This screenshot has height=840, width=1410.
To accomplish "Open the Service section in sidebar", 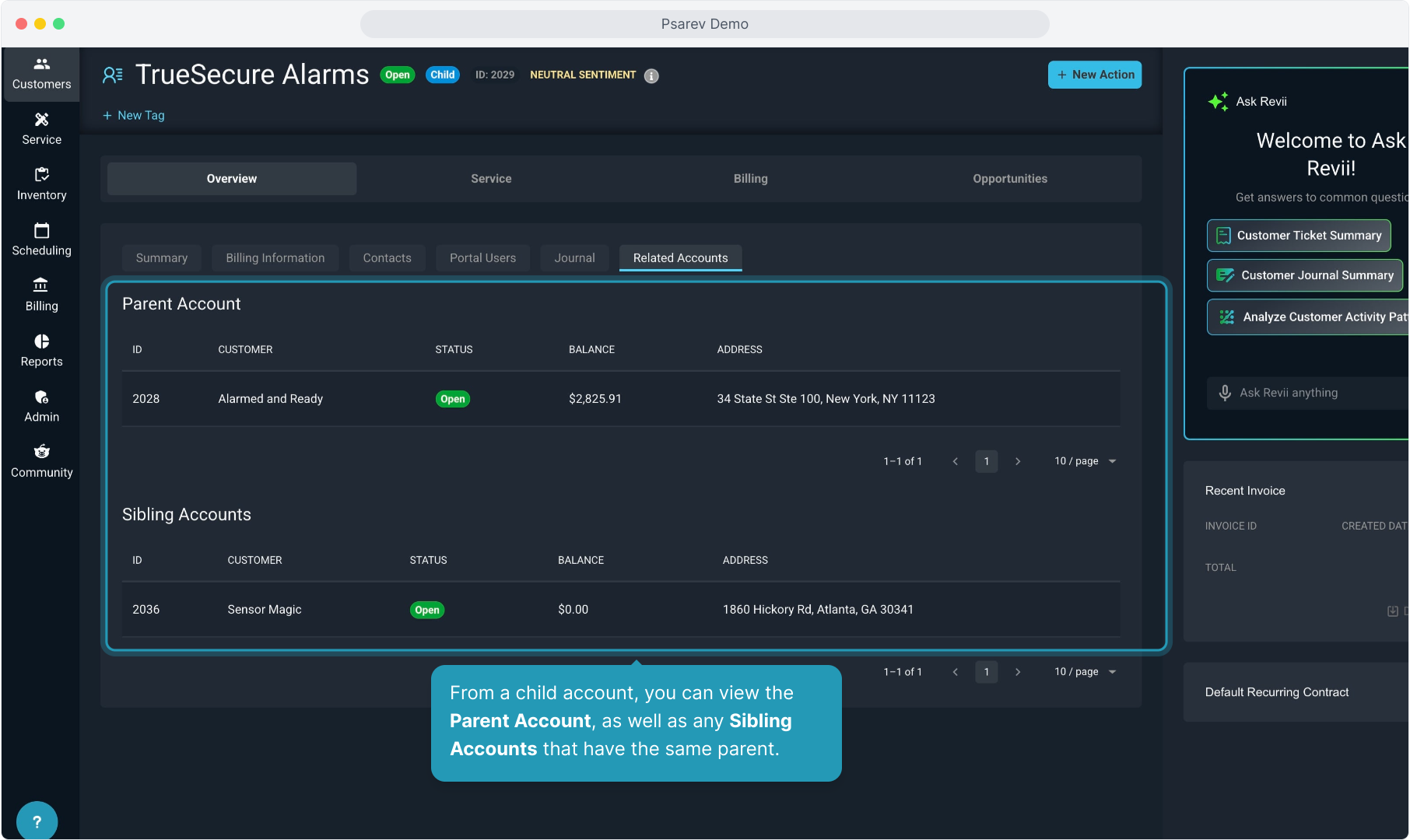I will click(x=41, y=129).
